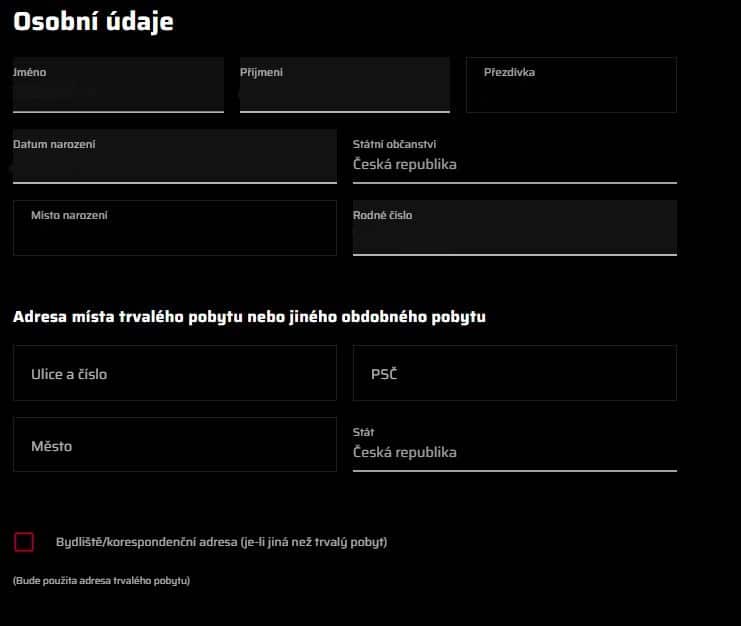Click the Osobní údaje heading
Image resolution: width=741 pixels, height=626 pixels.
94,22
